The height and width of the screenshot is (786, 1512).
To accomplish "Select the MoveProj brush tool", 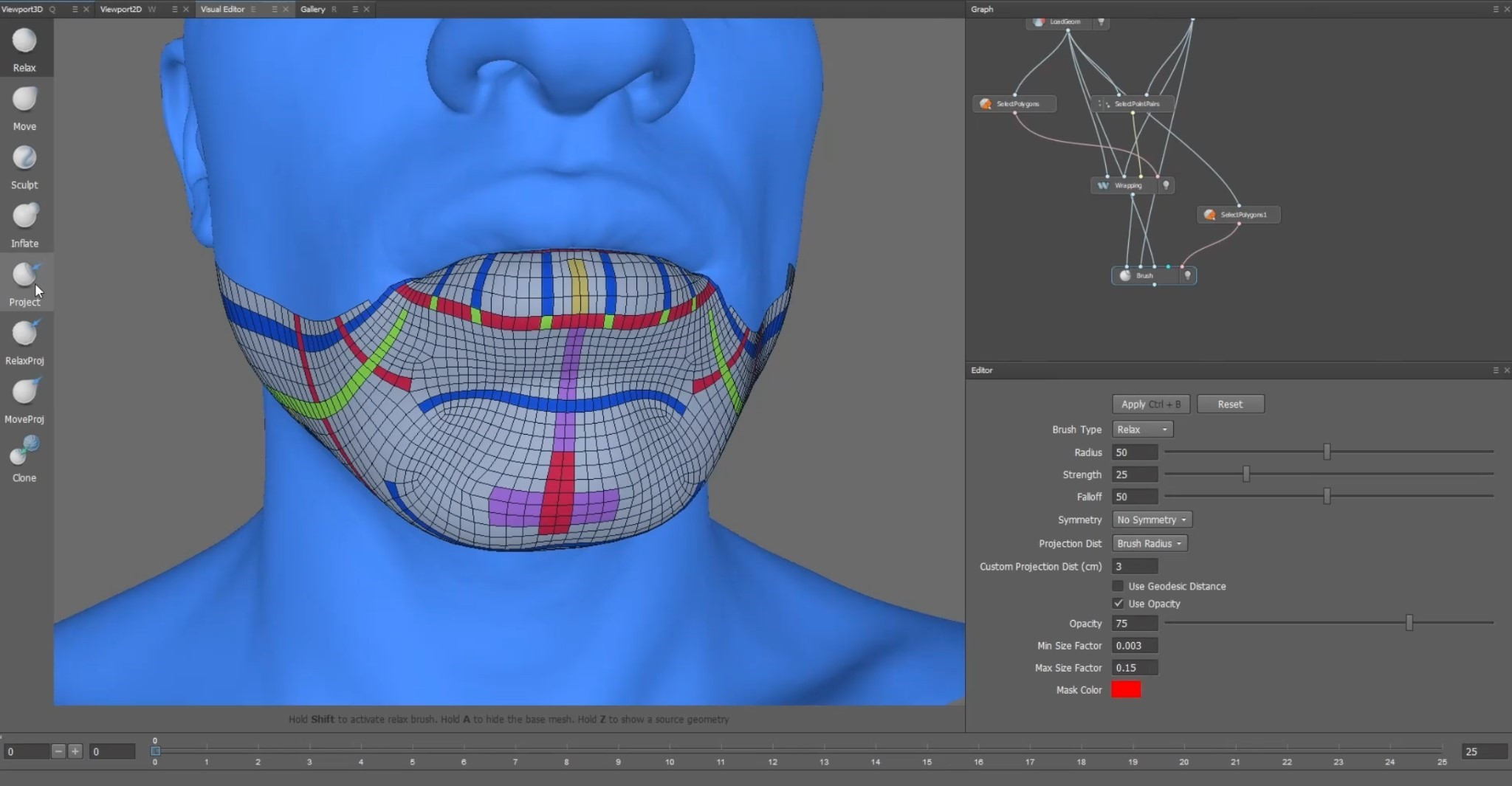I will (x=24, y=400).
